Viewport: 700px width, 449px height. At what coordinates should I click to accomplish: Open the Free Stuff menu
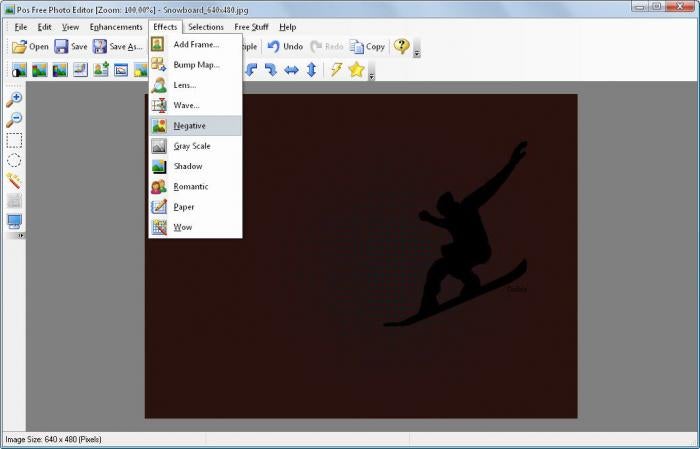coord(251,27)
